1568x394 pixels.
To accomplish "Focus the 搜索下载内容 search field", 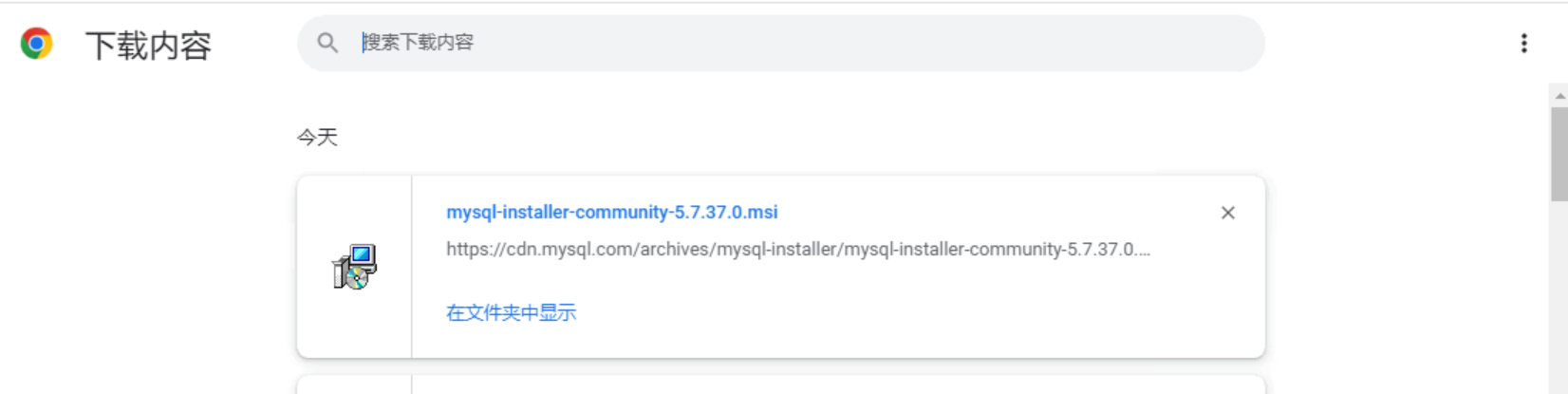I will click(x=664, y=43).
